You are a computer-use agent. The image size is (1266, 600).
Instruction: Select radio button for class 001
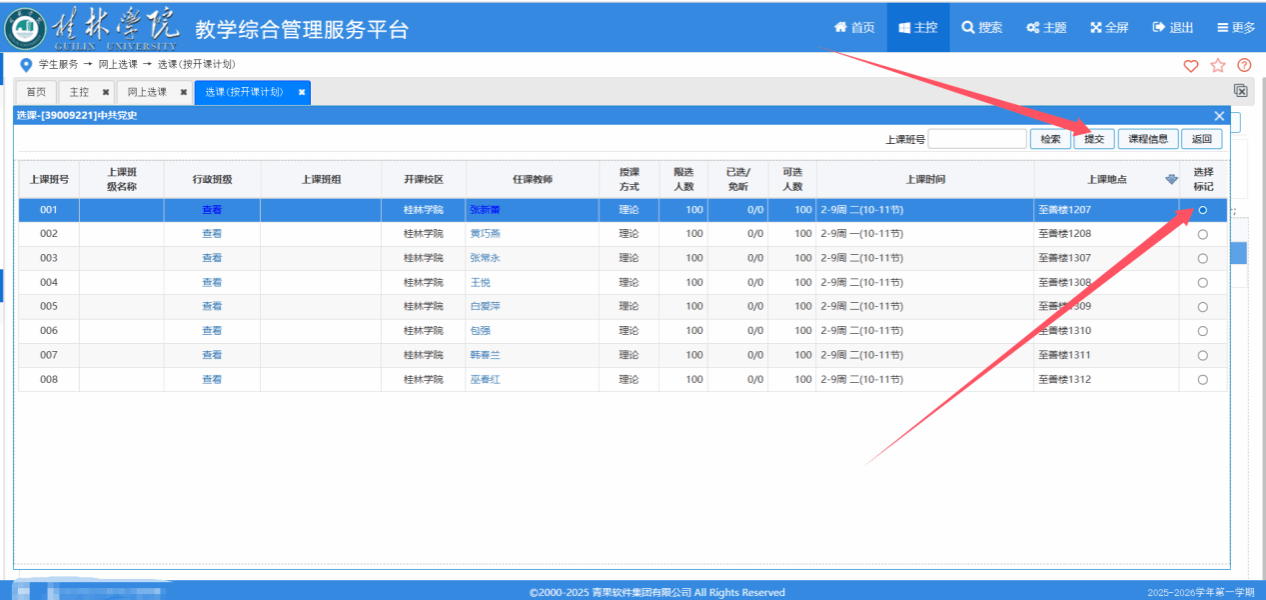pos(1202,210)
